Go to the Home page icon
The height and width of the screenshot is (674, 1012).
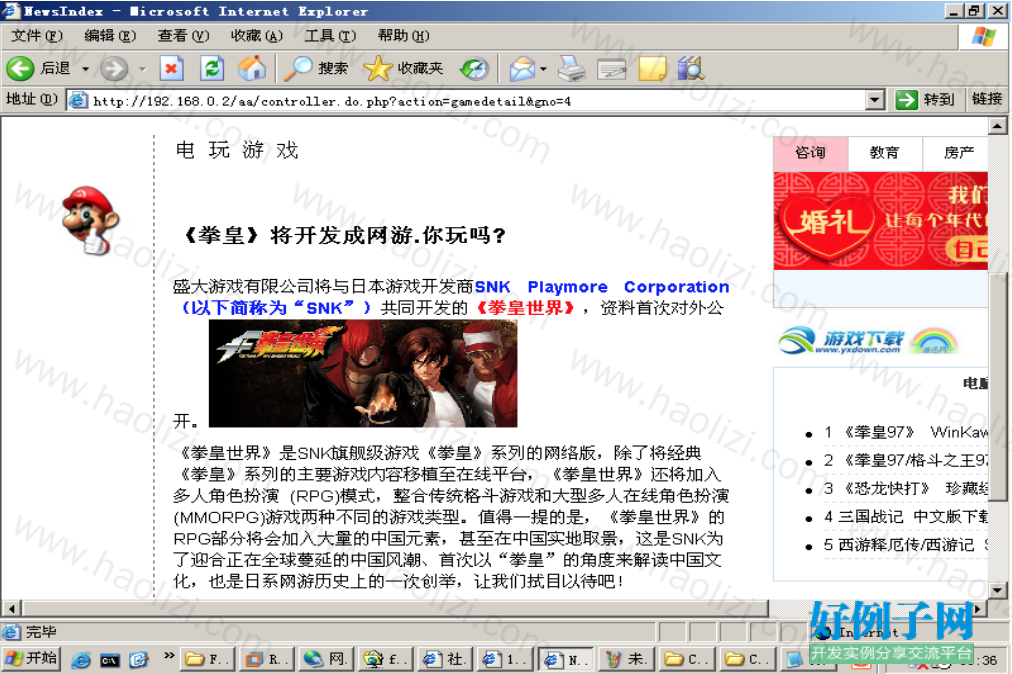click(x=252, y=68)
